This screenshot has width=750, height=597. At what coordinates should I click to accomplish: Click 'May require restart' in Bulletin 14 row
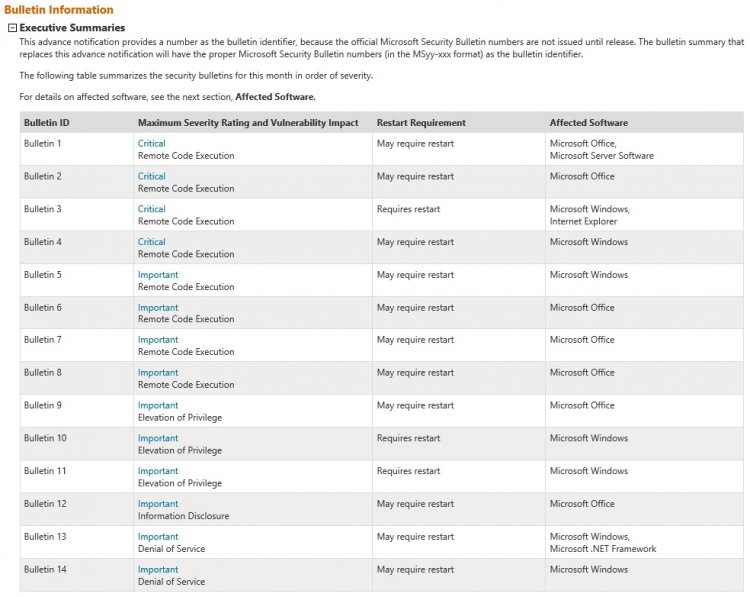click(415, 570)
